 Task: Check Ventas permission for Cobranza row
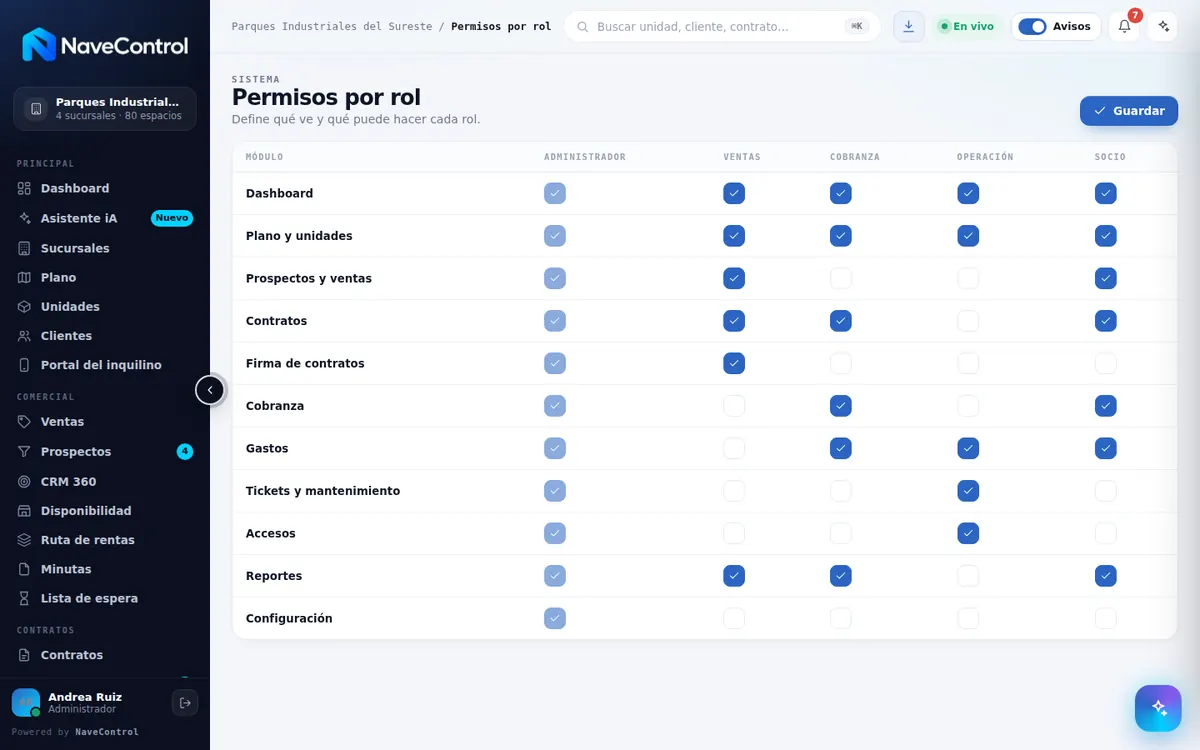coord(734,406)
